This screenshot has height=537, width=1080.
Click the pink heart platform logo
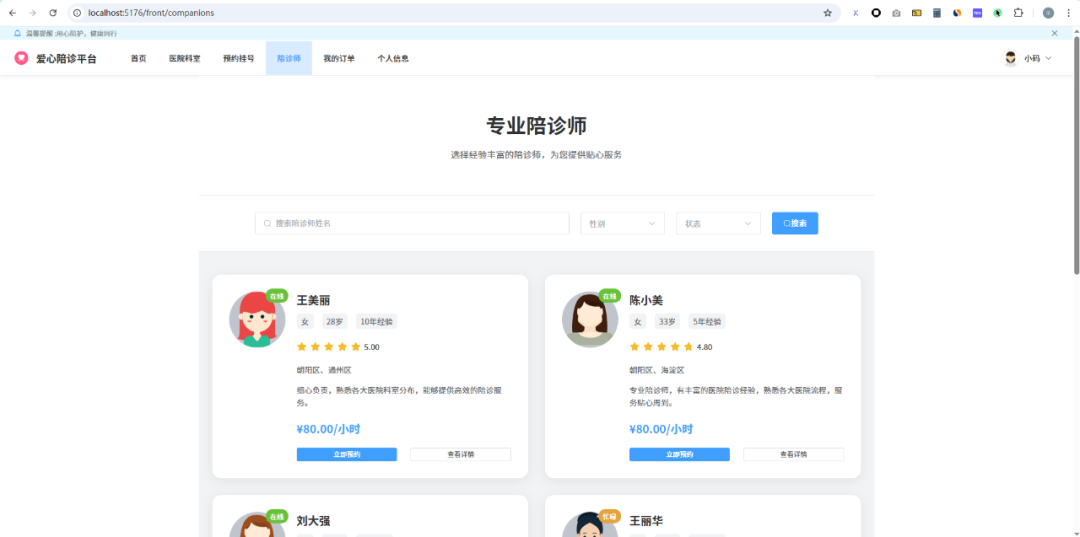(21, 59)
